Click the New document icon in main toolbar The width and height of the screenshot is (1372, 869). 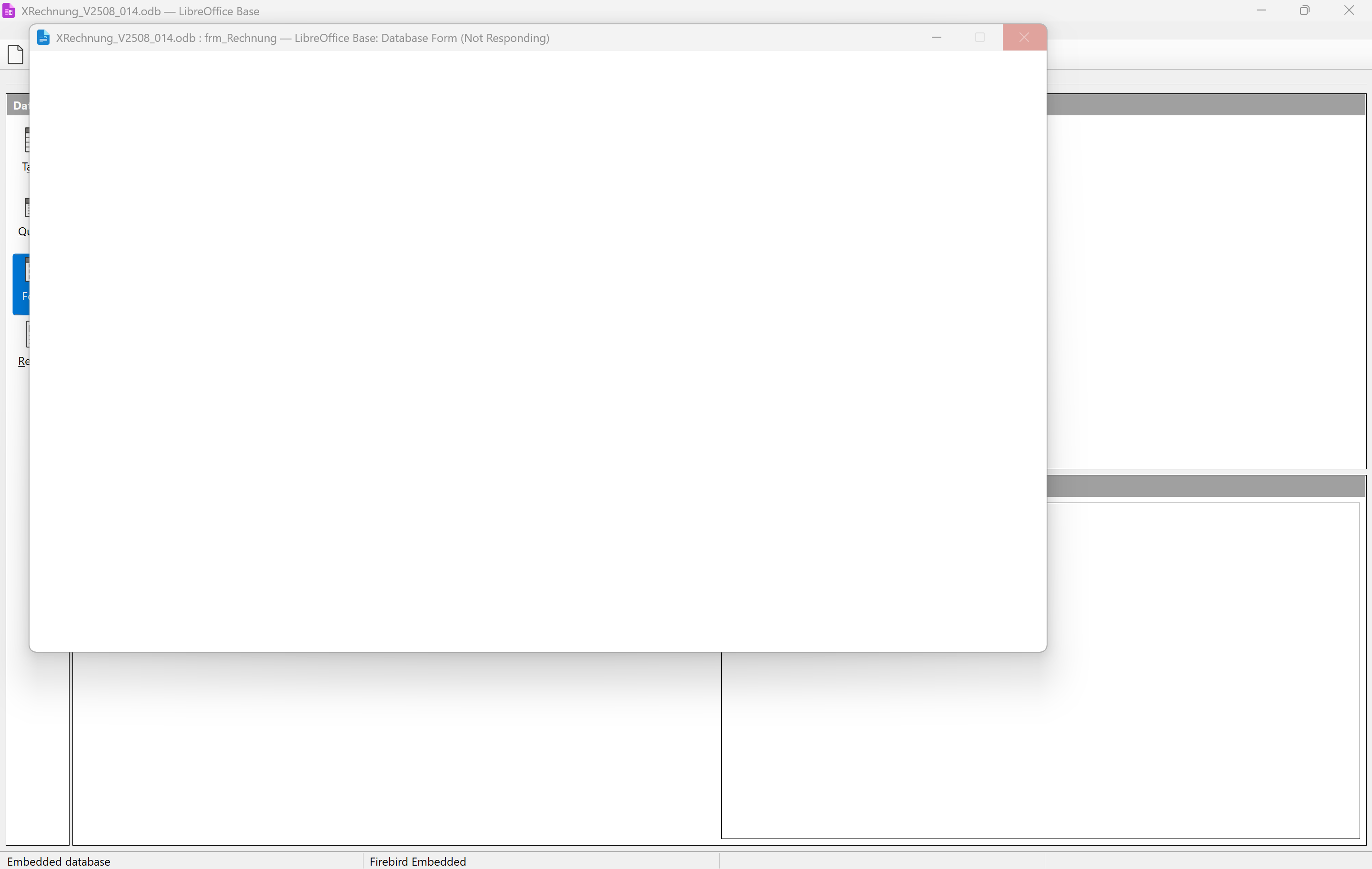coord(16,55)
